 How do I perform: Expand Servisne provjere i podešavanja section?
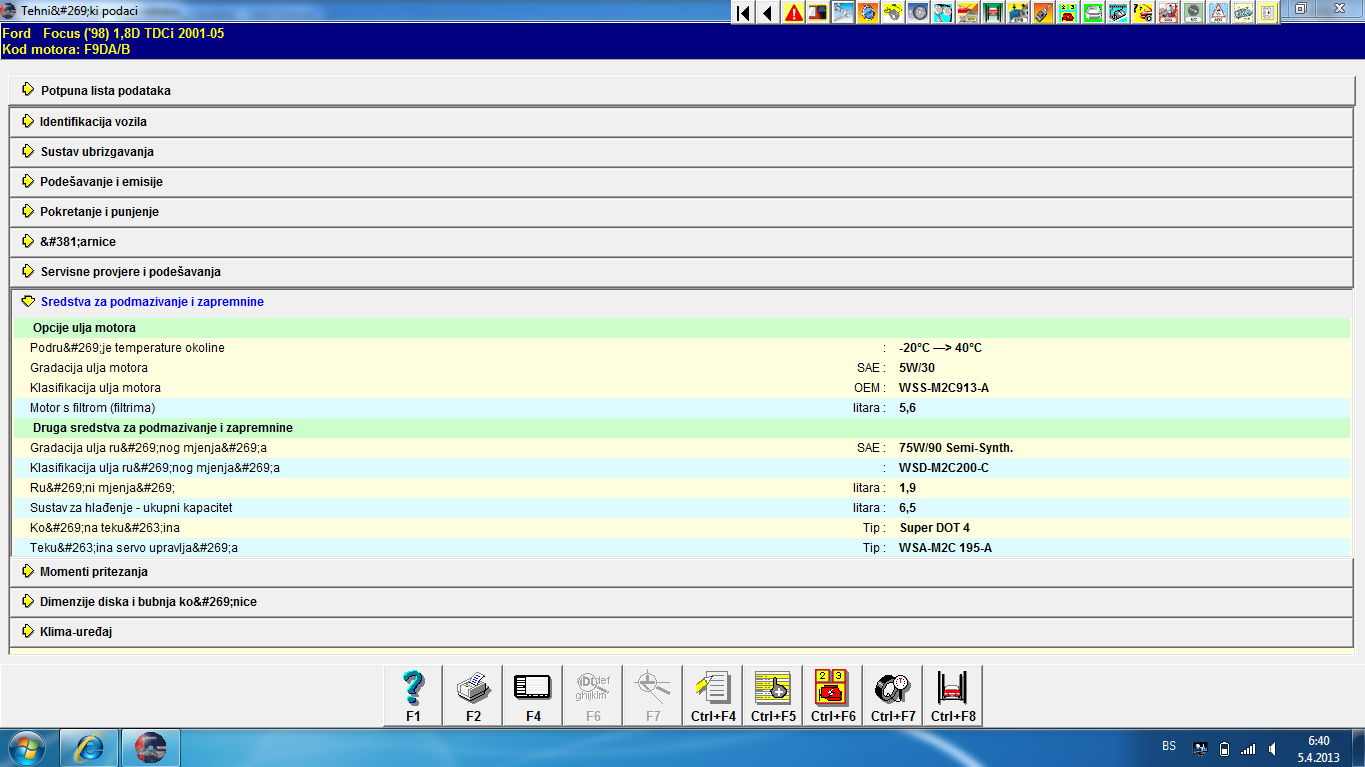click(682, 271)
